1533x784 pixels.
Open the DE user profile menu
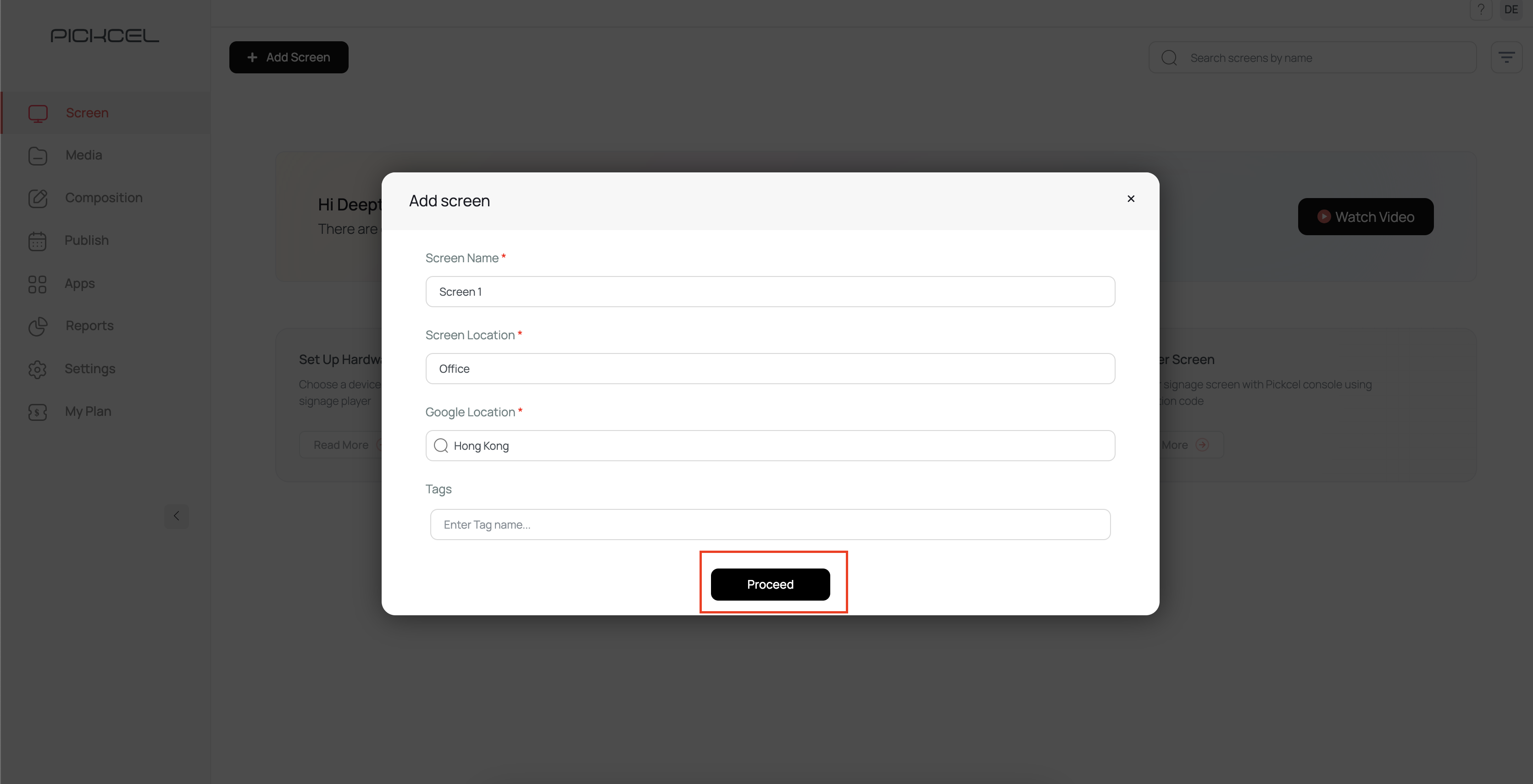[1511, 9]
